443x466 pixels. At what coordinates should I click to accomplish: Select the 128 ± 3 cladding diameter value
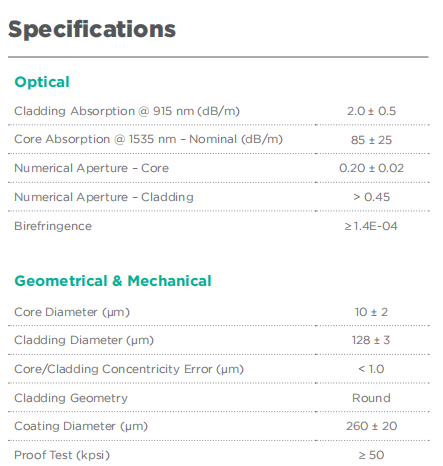click(x=371, y=340)
